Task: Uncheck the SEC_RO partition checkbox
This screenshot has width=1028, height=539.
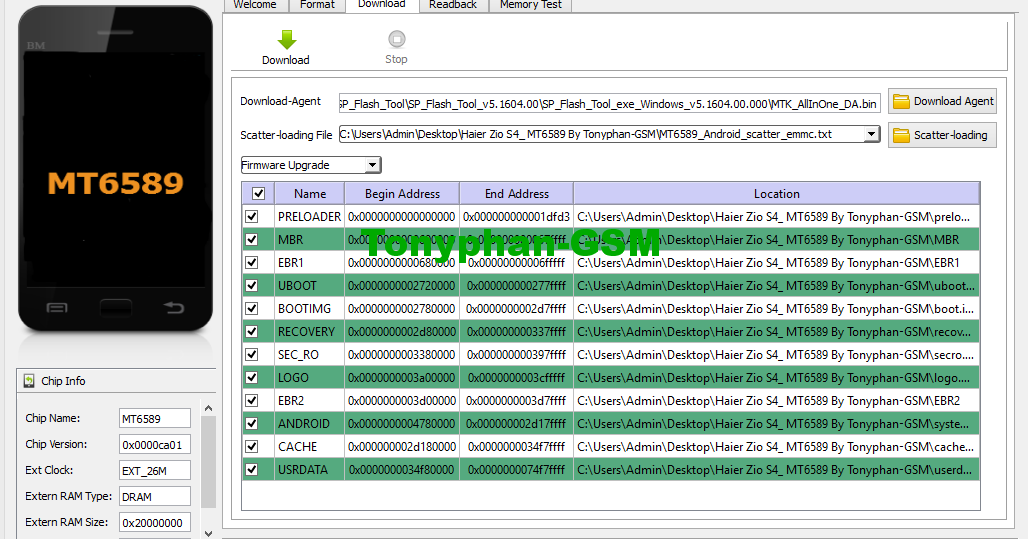Action: (252, 354)
